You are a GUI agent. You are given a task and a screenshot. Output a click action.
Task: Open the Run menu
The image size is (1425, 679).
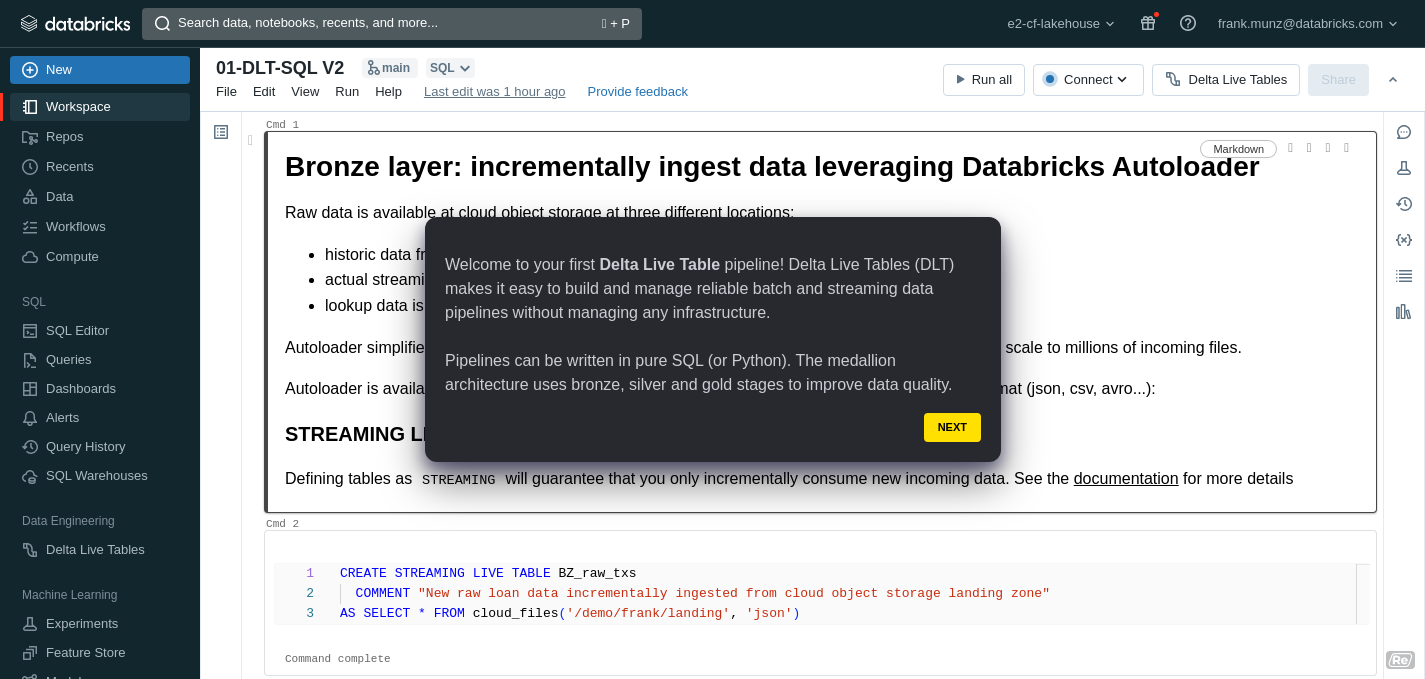pos(347,91)
